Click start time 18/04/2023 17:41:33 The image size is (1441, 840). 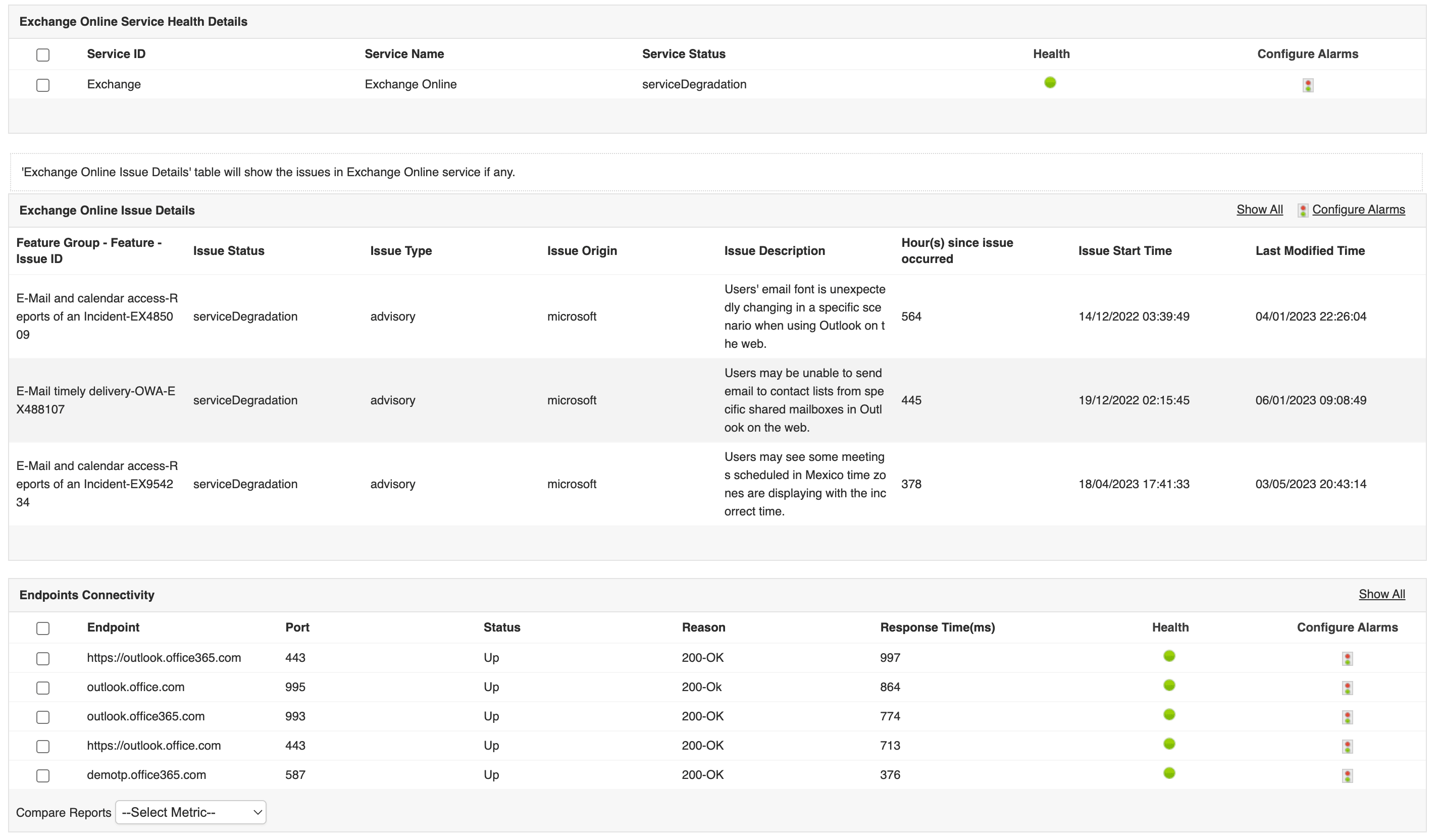pos(1134,484)
